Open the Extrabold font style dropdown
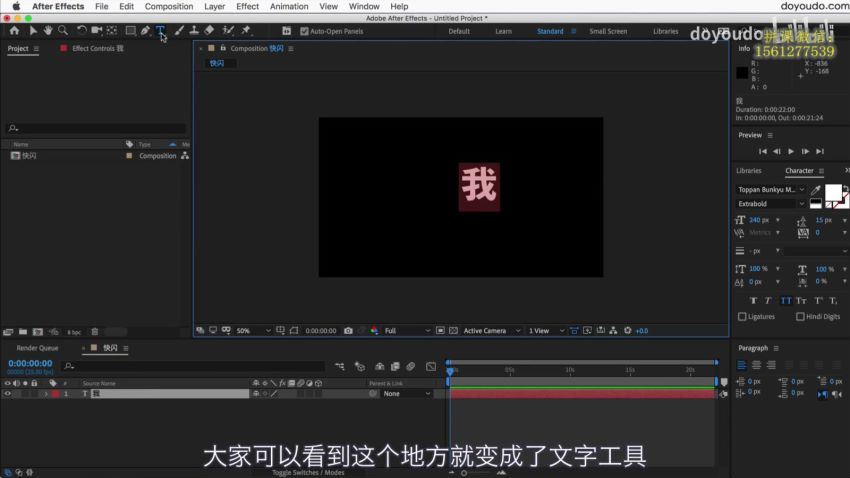Screen dimensions: 850x478 click(770, 204)
